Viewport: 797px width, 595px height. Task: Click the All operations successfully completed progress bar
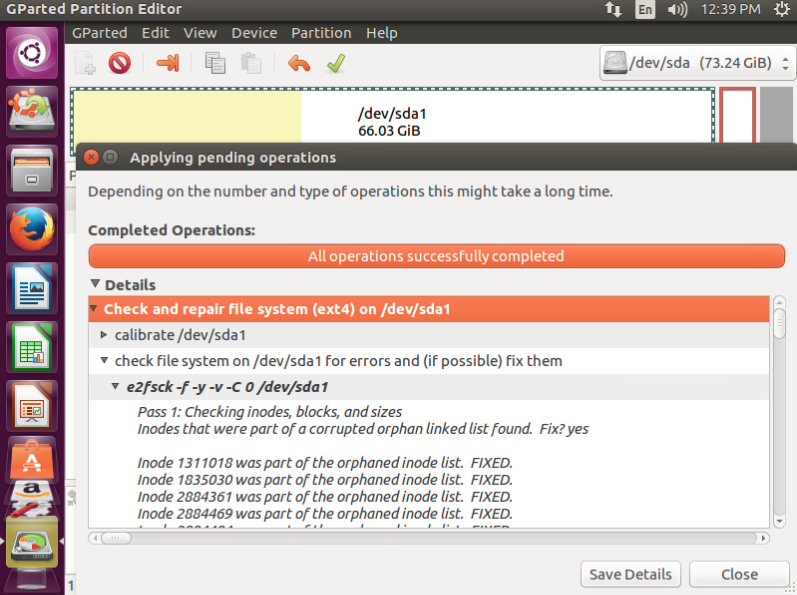pos(437,256)
